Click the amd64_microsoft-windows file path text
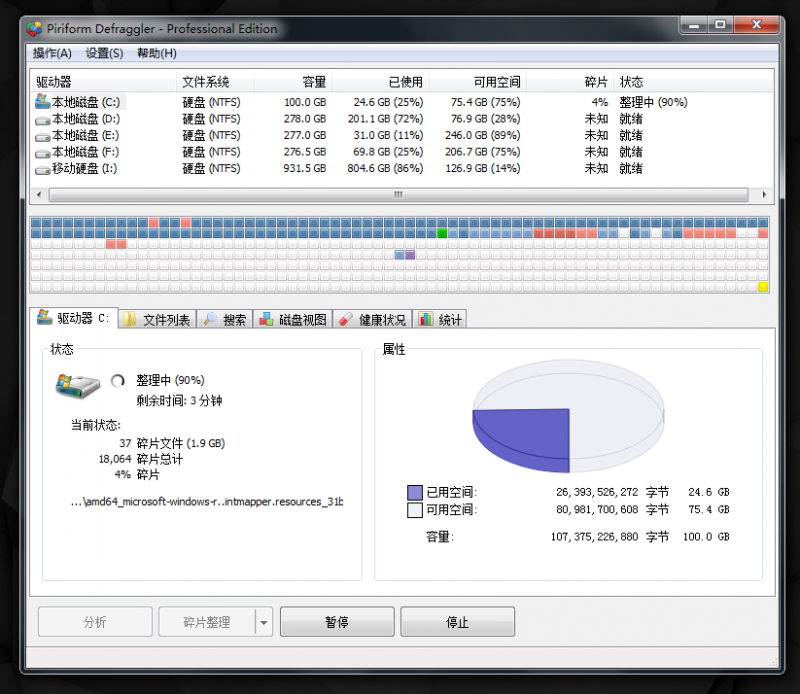Screen dimensions: 800x694 coord(207,502)
